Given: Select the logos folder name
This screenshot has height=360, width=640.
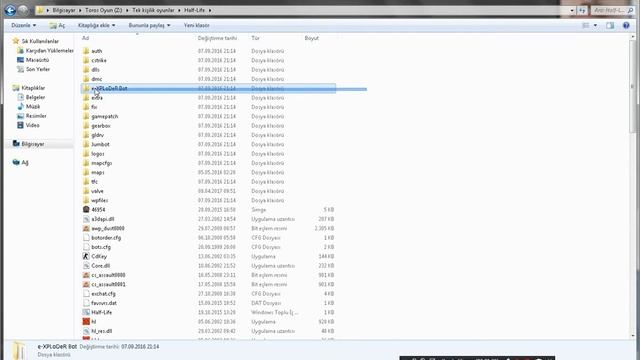Looking at the screenshot, I should [98, 153].
